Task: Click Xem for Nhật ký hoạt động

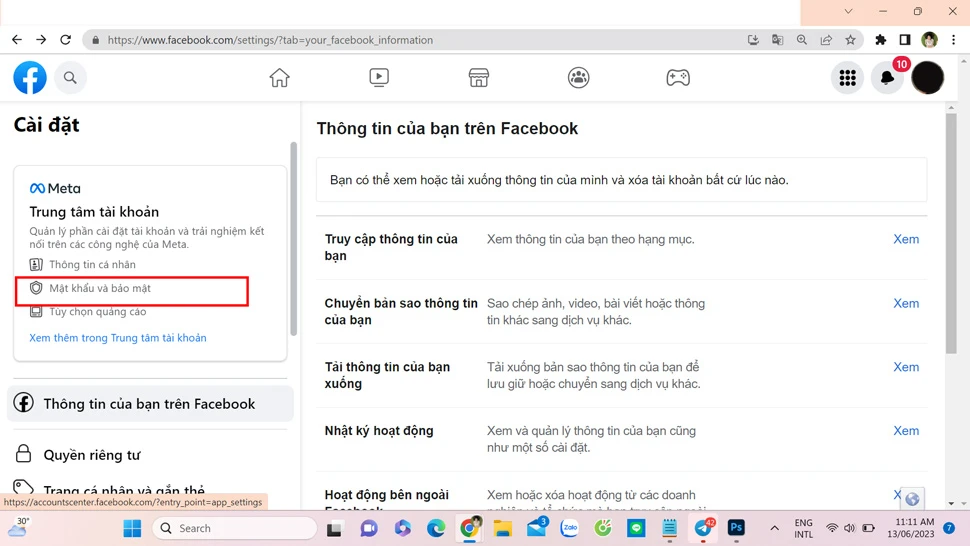Action: point(906,431)
